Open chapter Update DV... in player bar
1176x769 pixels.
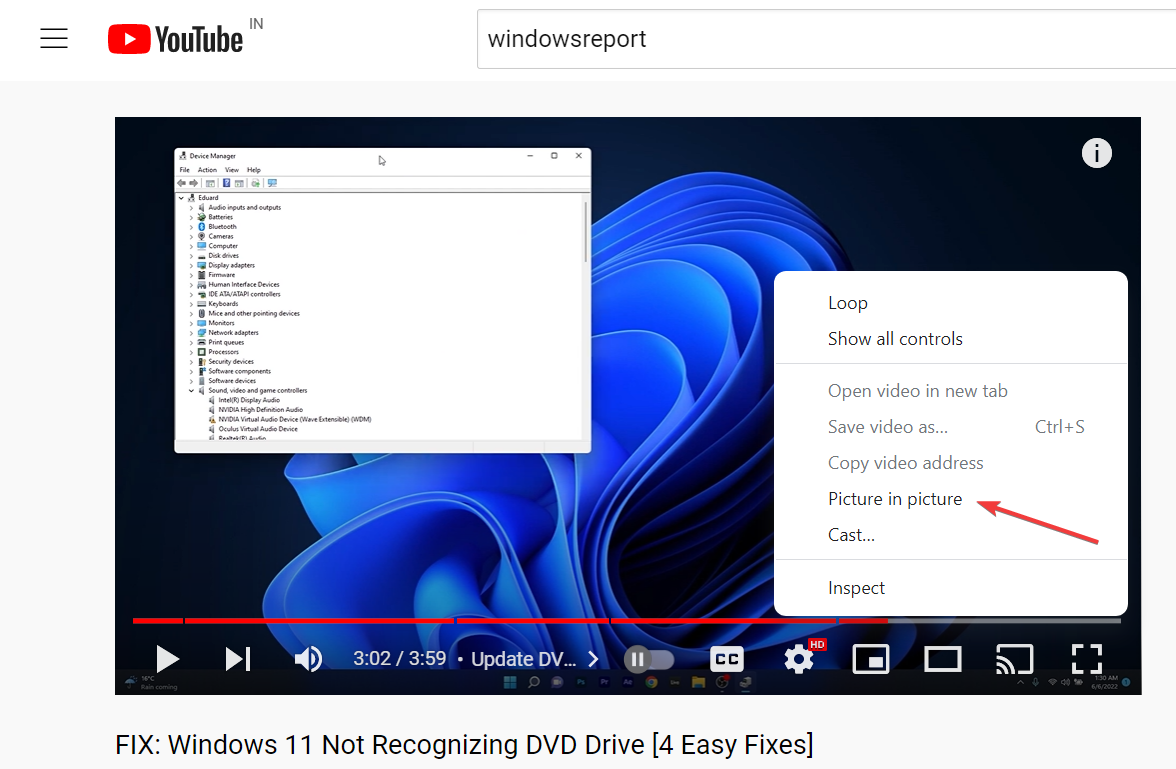click(x=524, y=659)
